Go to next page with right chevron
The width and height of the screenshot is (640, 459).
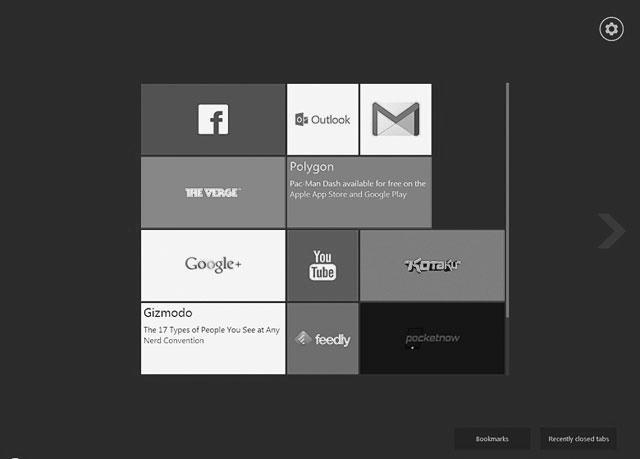coord(610,231)
